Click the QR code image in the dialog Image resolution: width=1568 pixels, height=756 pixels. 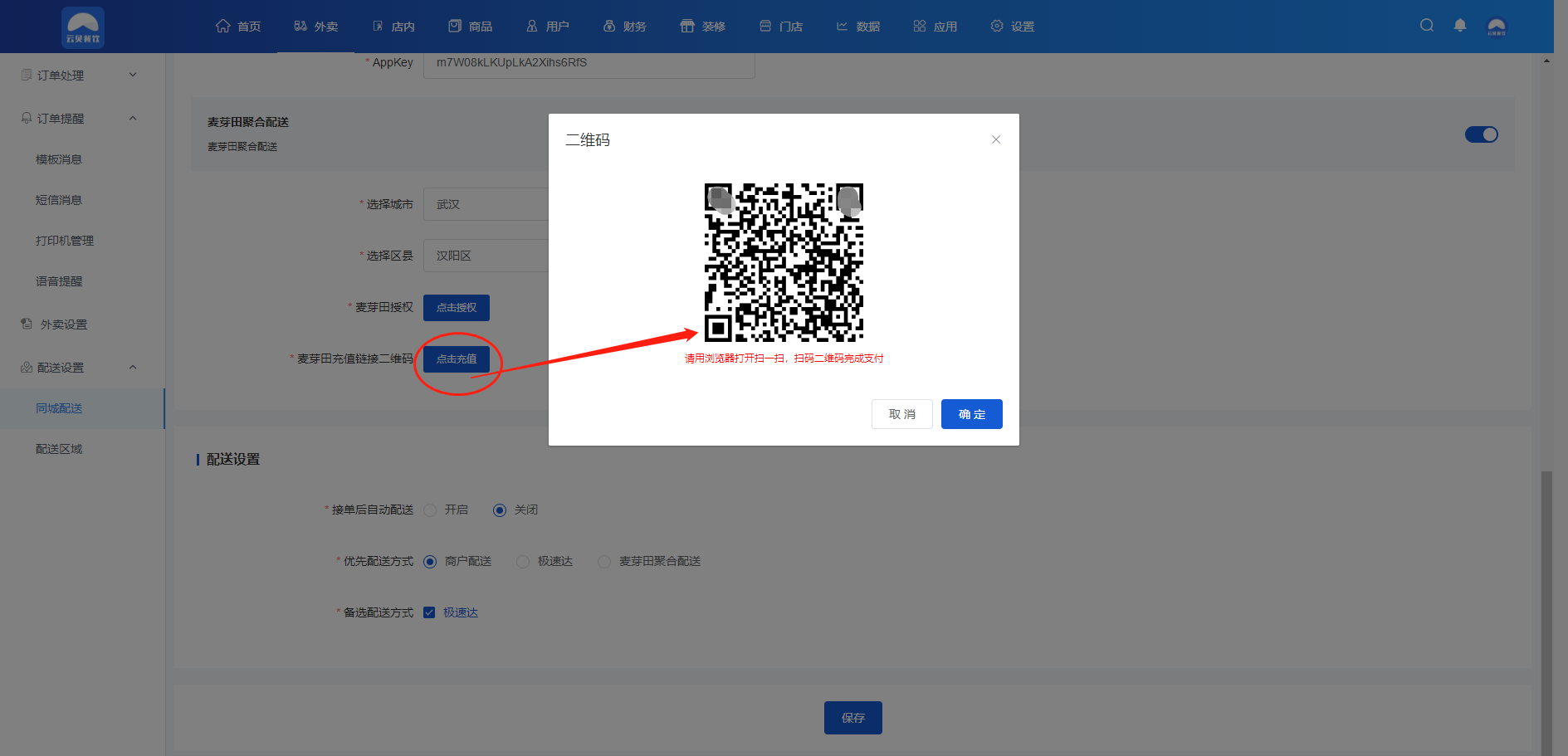click(784, 262)
